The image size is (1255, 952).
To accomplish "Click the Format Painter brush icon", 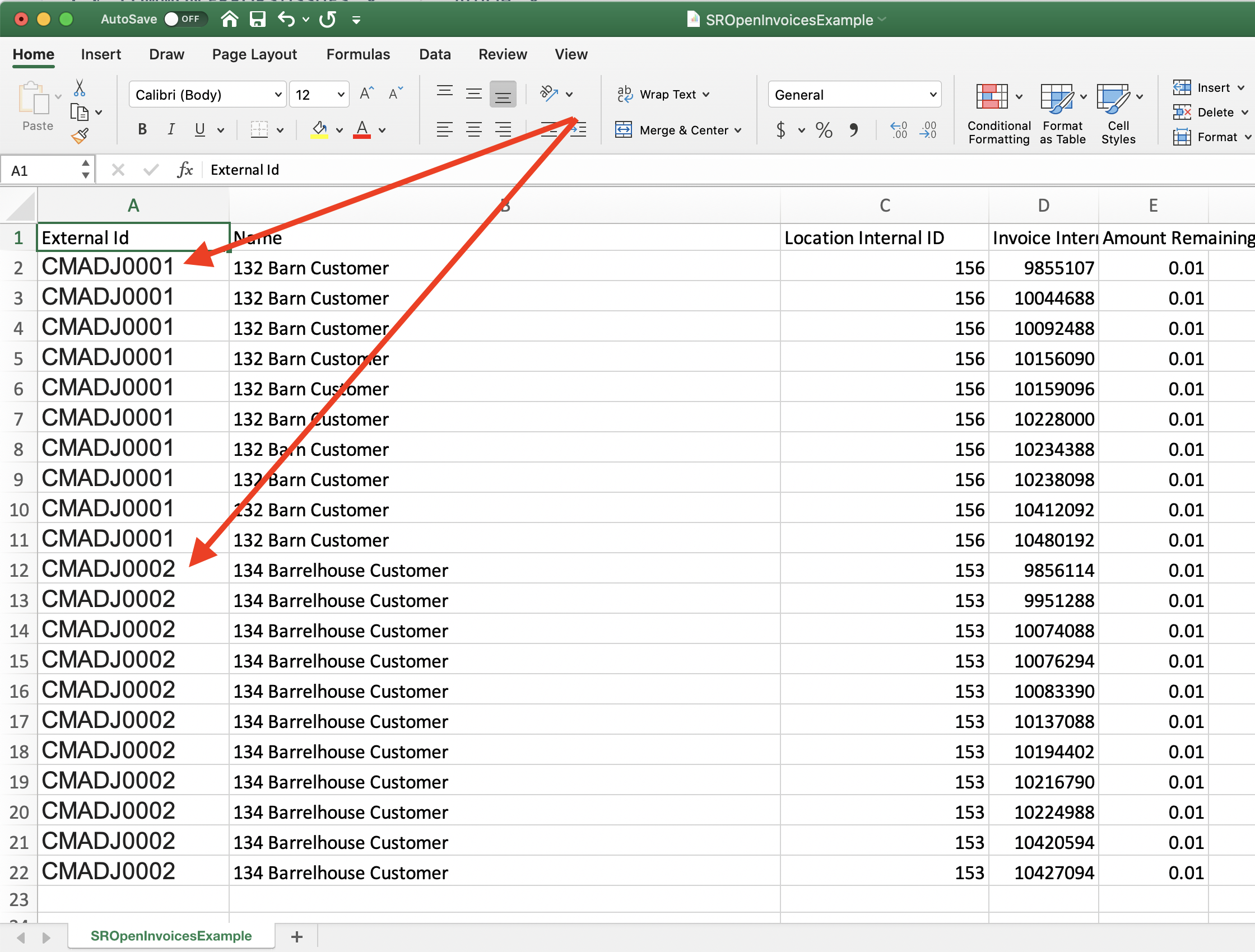I will [80, 136].
